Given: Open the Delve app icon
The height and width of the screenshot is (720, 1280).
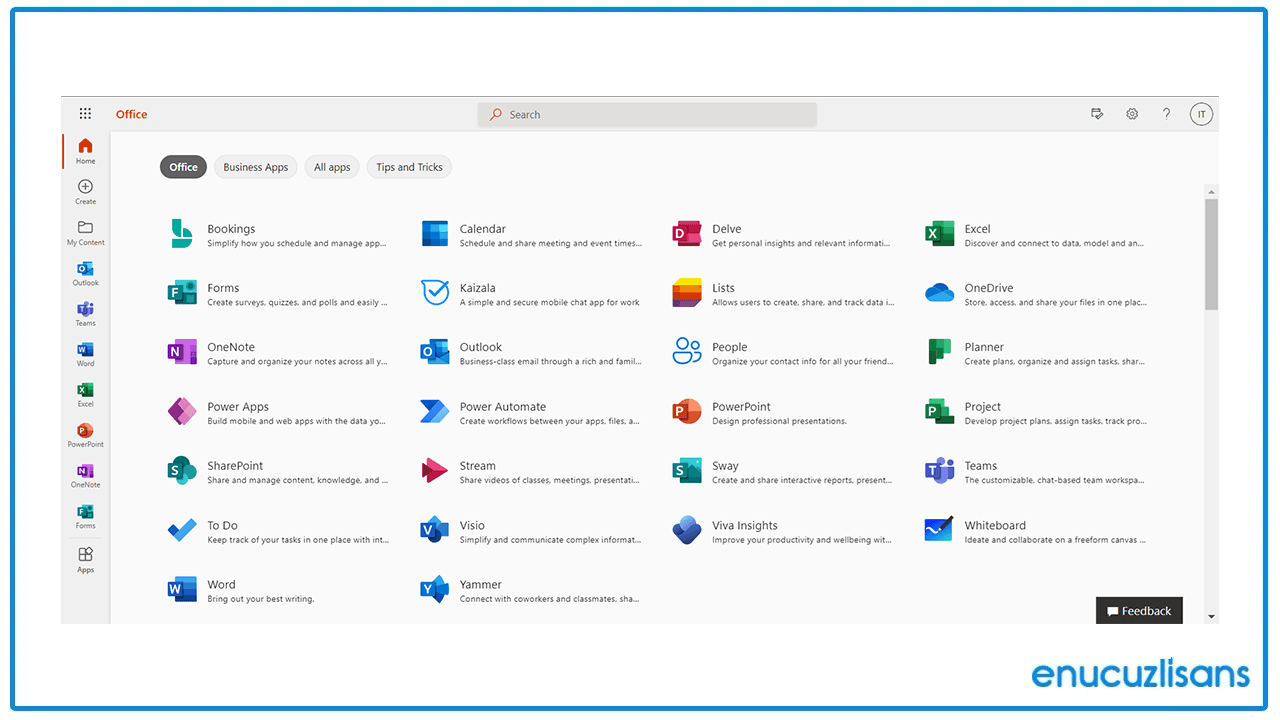Looking at the screenshot, I should point(687,234).
